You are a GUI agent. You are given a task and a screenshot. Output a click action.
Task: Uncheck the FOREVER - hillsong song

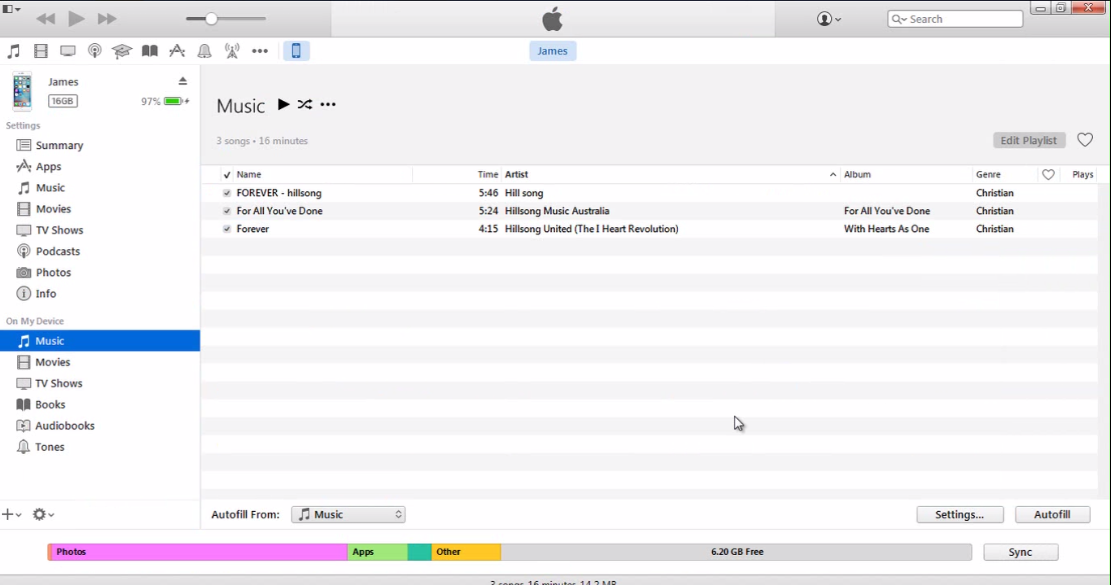point(227,193)
